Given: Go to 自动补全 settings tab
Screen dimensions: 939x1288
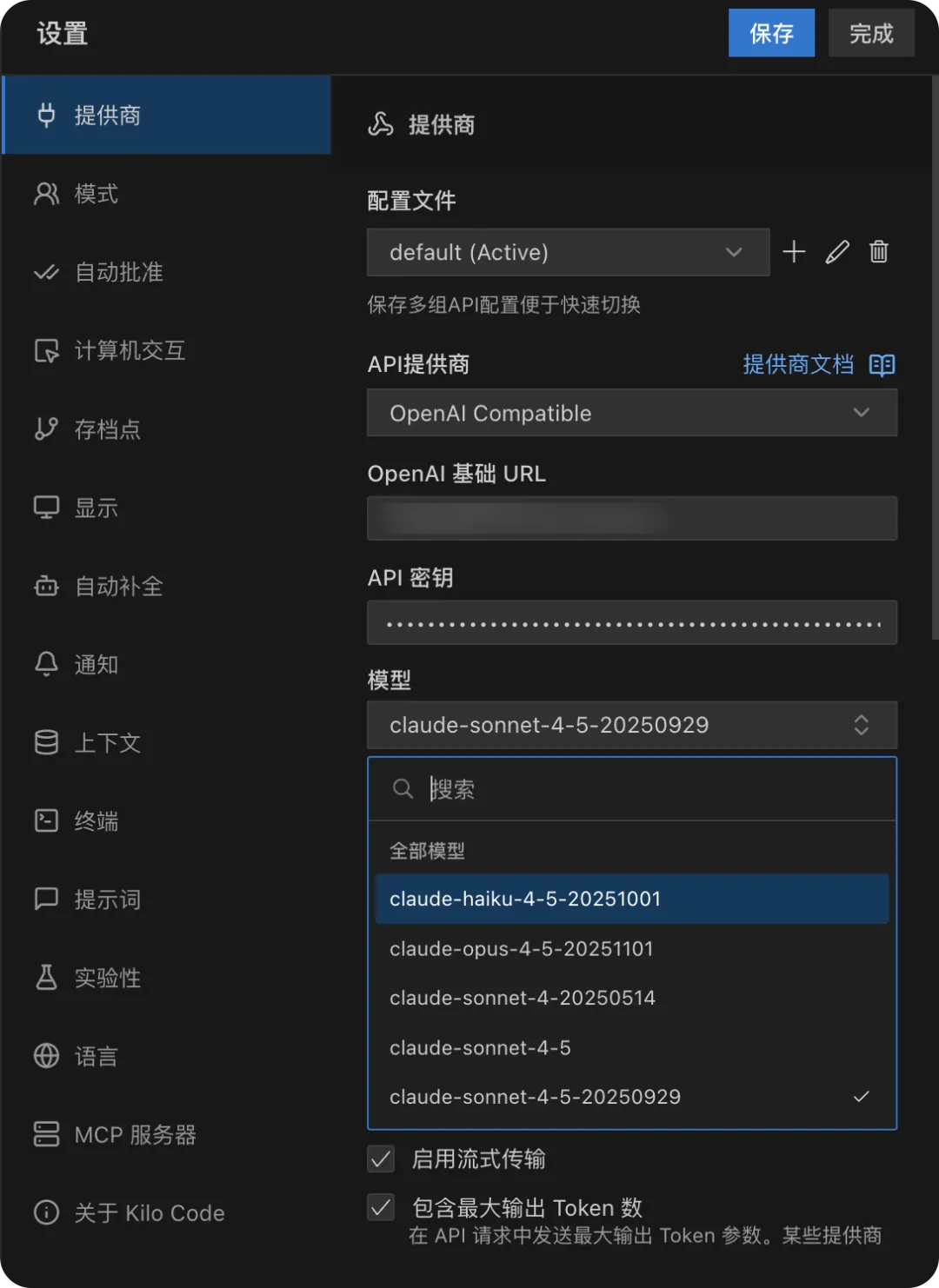Looking at the screenshot, I should pos(166,586).
